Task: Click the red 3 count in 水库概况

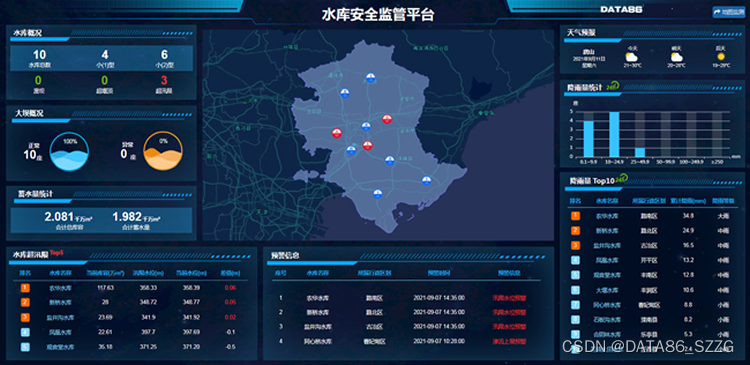Action: tap(164, 80)
